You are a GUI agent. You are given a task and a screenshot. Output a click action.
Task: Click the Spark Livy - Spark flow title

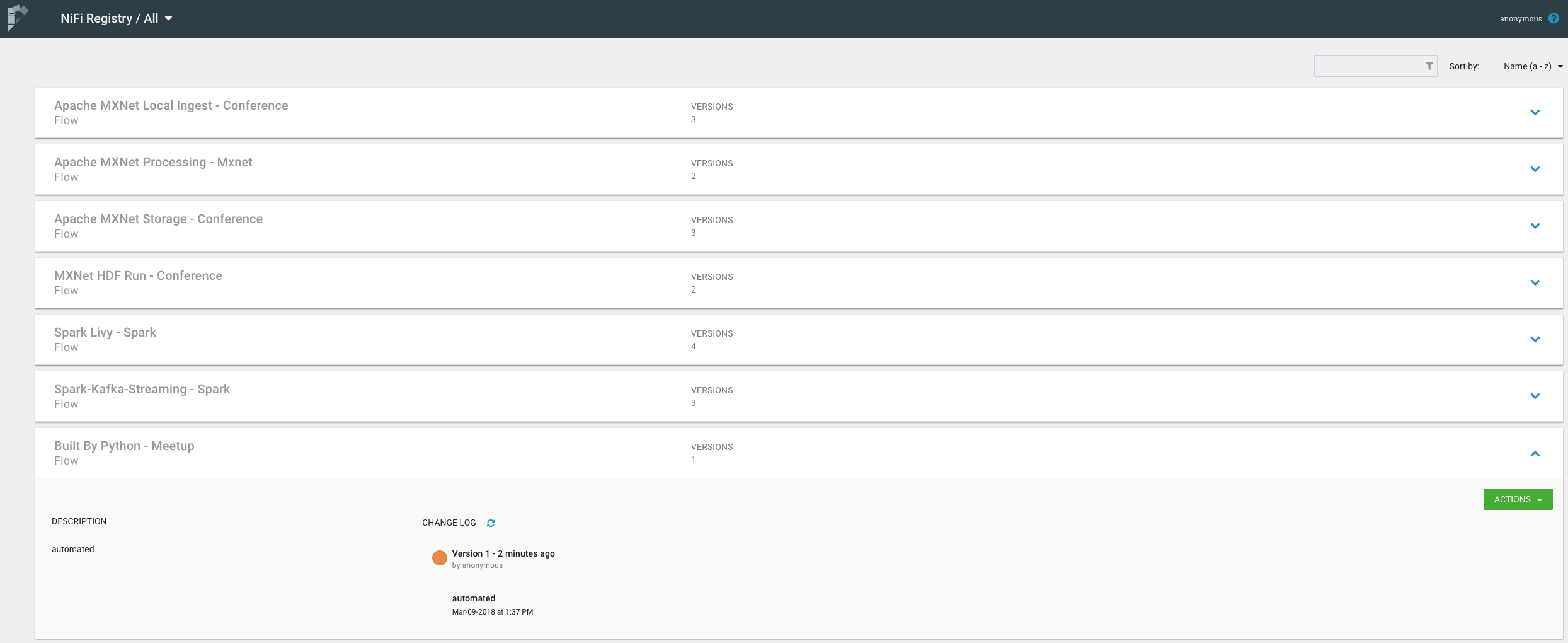click(105, 332)
